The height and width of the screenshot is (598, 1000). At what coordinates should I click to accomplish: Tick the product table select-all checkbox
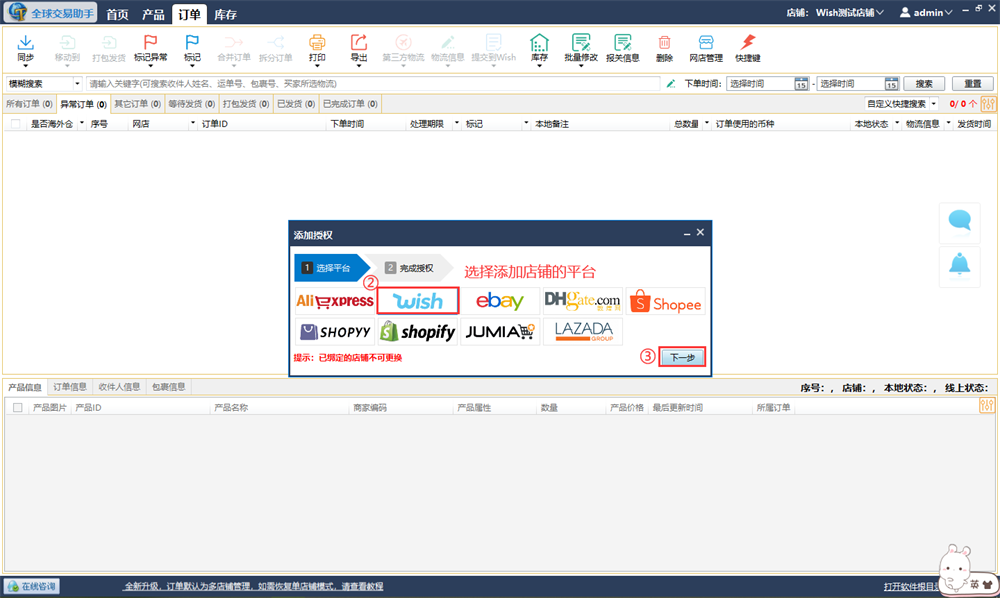pyautogui.click(x=18, y=407)
